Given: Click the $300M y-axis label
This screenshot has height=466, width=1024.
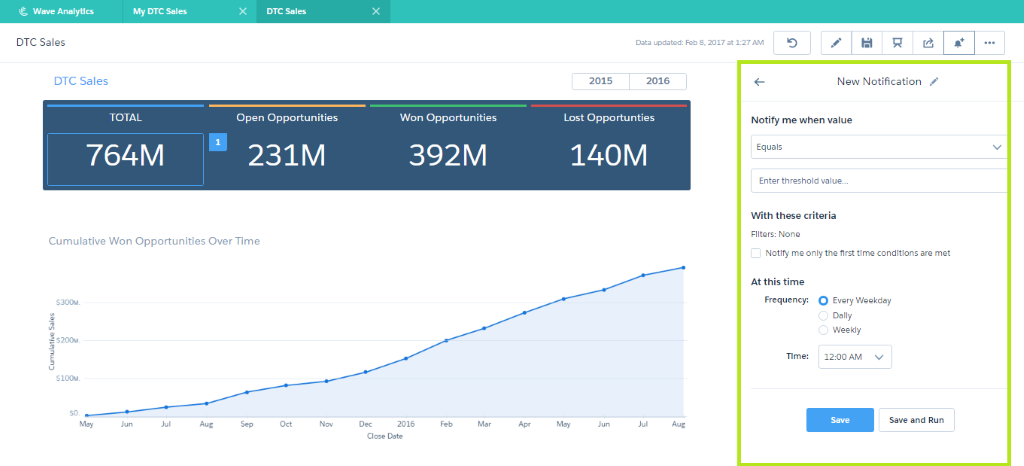Looking at the screenshot, I should click(67, 303).
